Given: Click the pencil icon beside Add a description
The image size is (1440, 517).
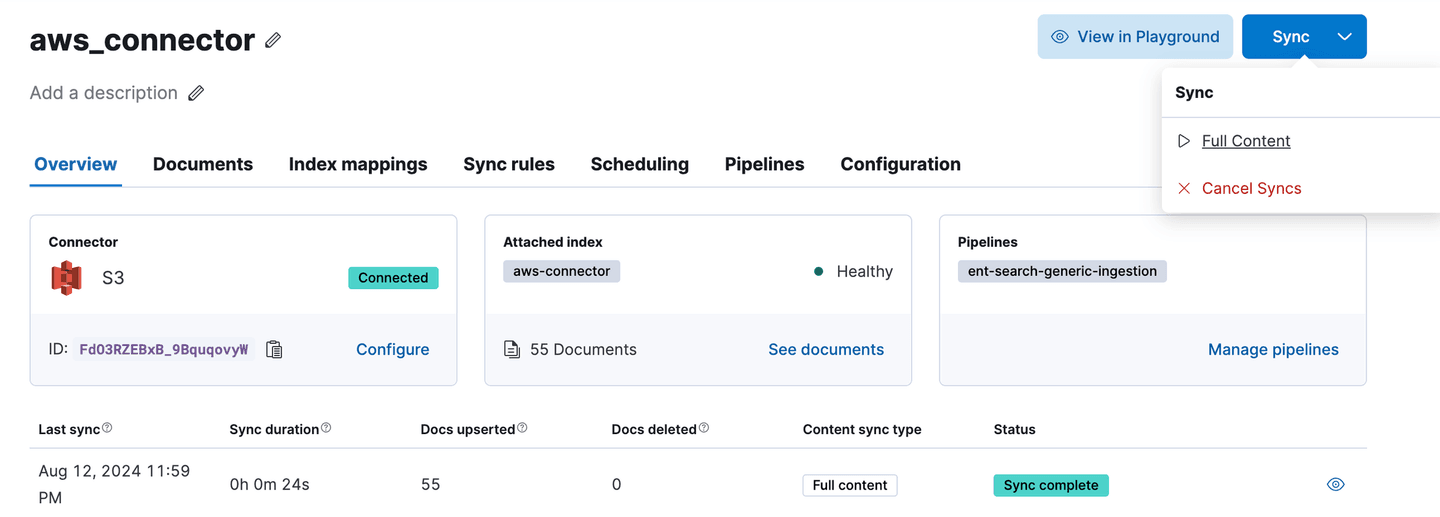Looking at the screenshot, I should [196, 93].
